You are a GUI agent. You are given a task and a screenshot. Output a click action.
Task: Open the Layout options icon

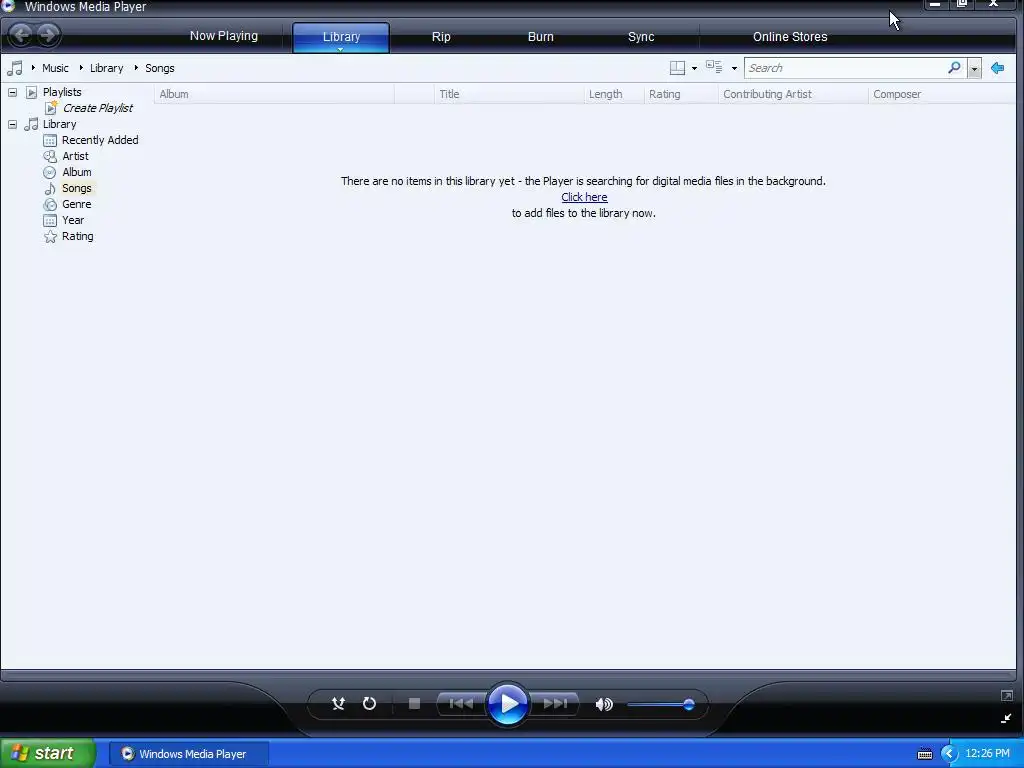677,68
